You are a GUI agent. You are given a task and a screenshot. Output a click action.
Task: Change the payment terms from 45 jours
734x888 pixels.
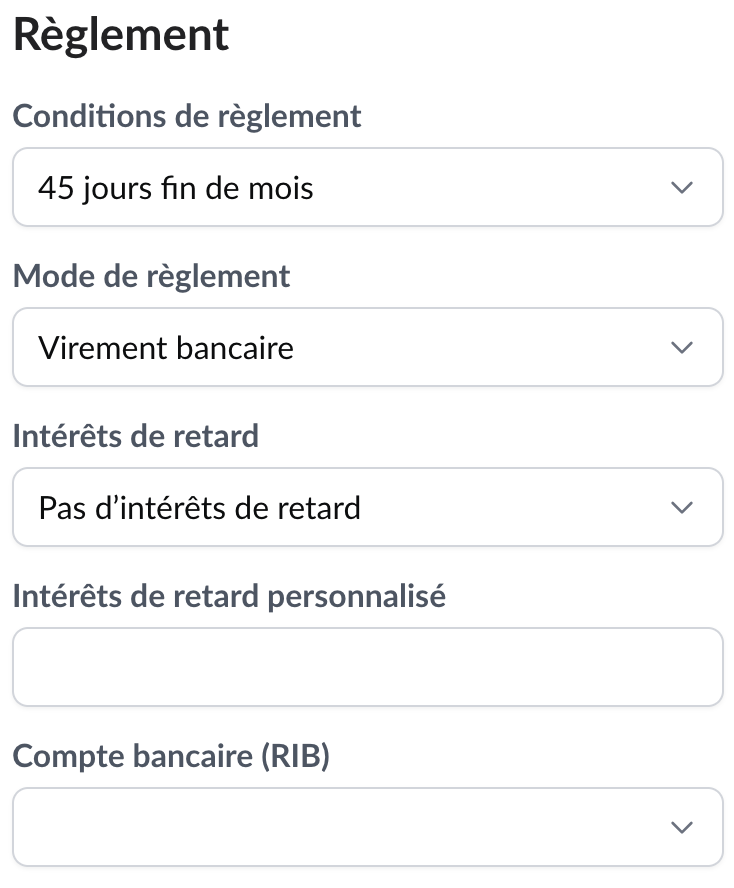367,187
